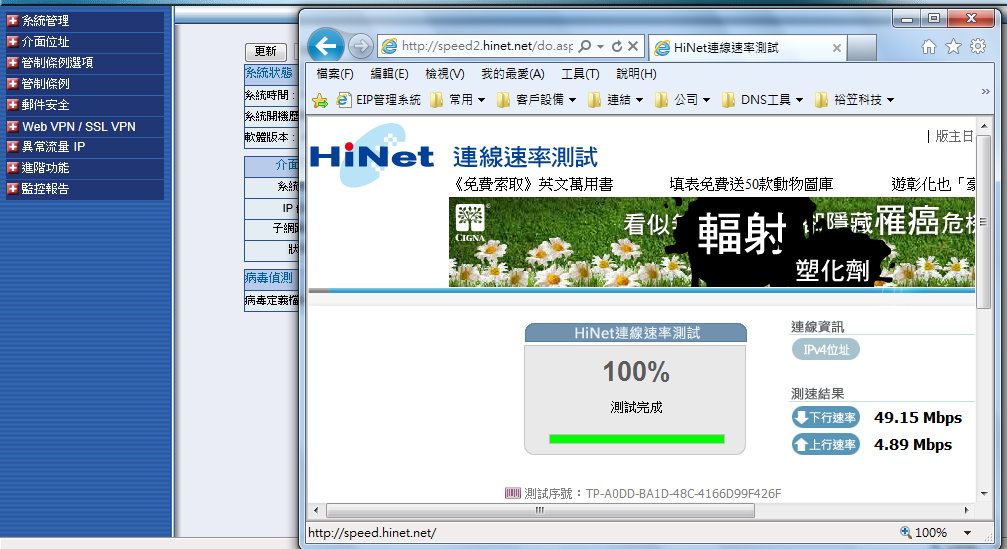Open the 裕笠科技 favorites folder

[855, 100]
